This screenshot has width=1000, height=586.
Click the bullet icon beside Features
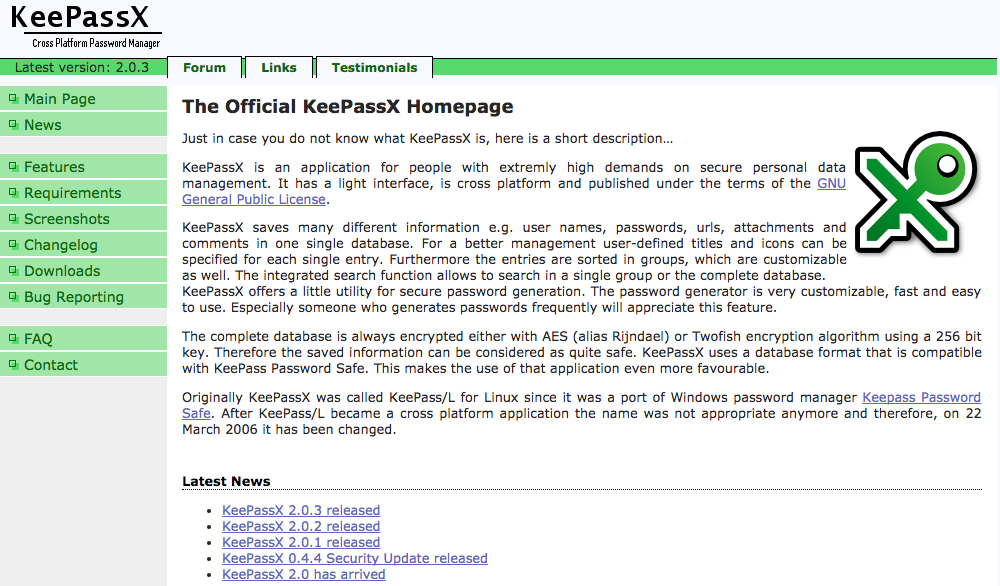click(x=13, y=167)
